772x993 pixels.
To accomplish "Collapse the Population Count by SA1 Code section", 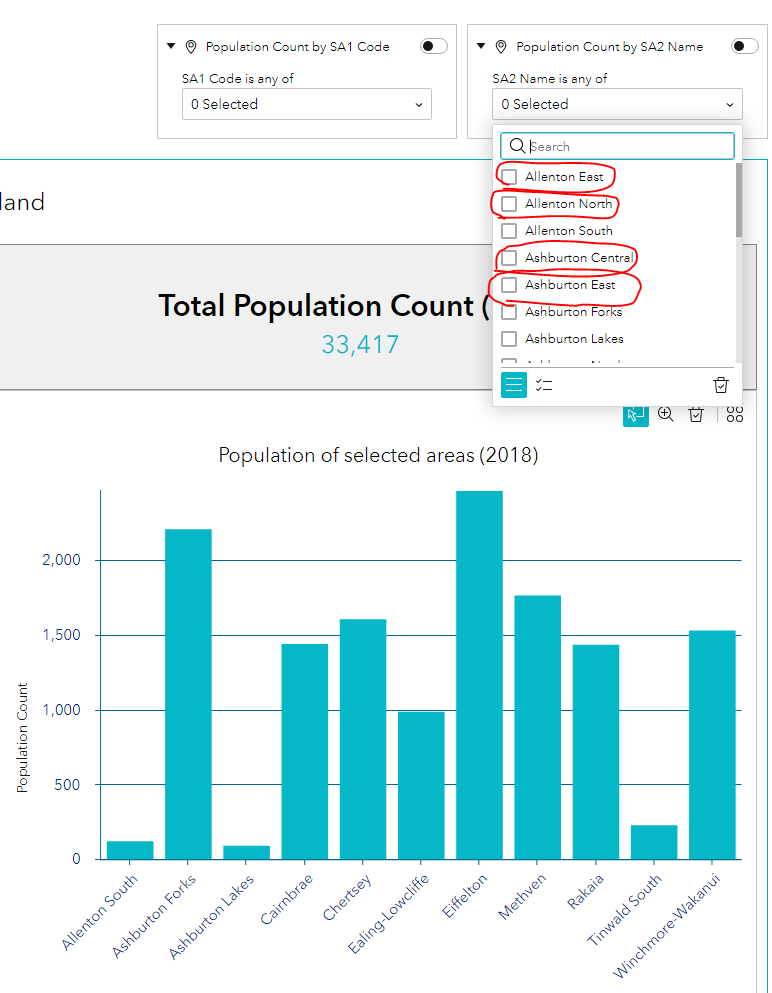I will coord(171,46).
